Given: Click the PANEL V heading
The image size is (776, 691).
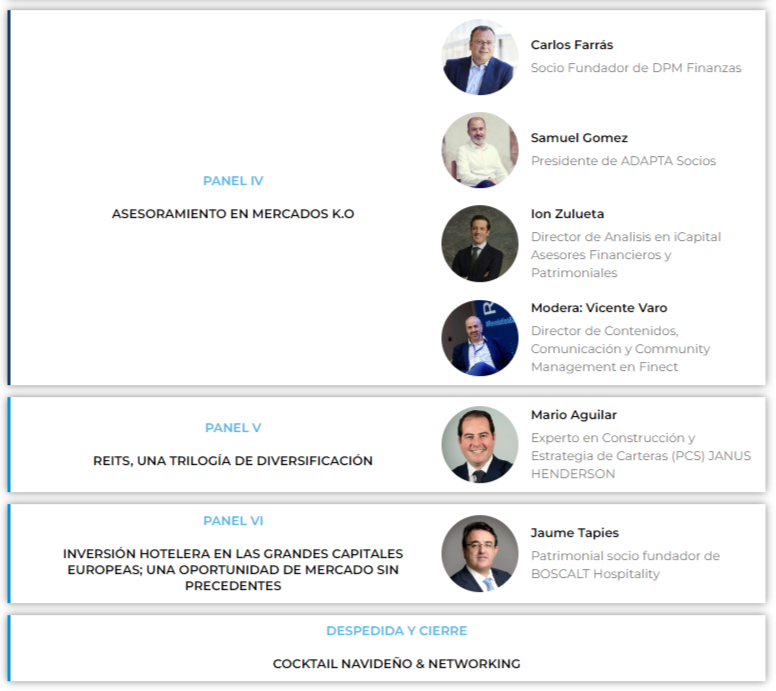Looking at the screenshot, I should pos(233,428).
